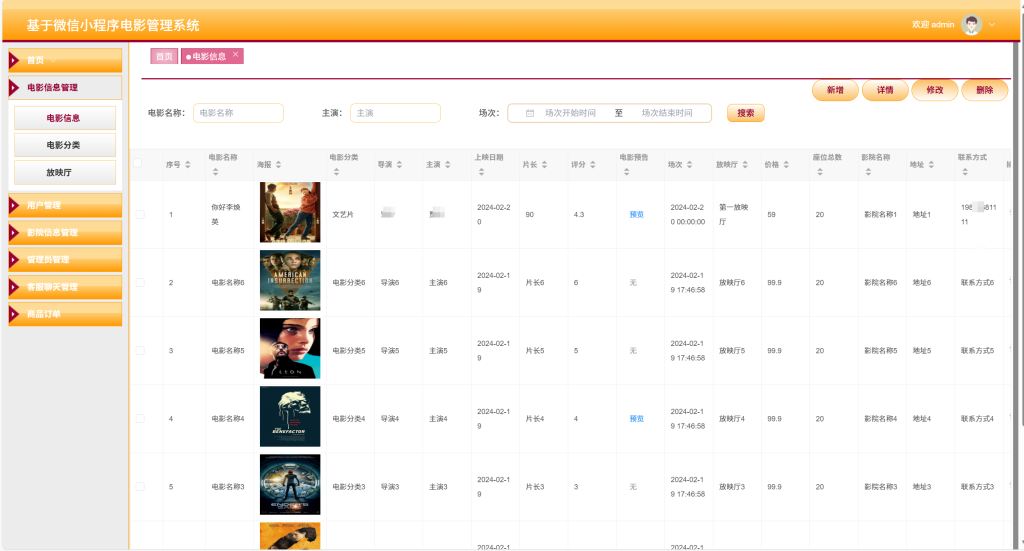Switch to the 首页 tab
This screenshot has width=1024, height=551.
(164, 57)
